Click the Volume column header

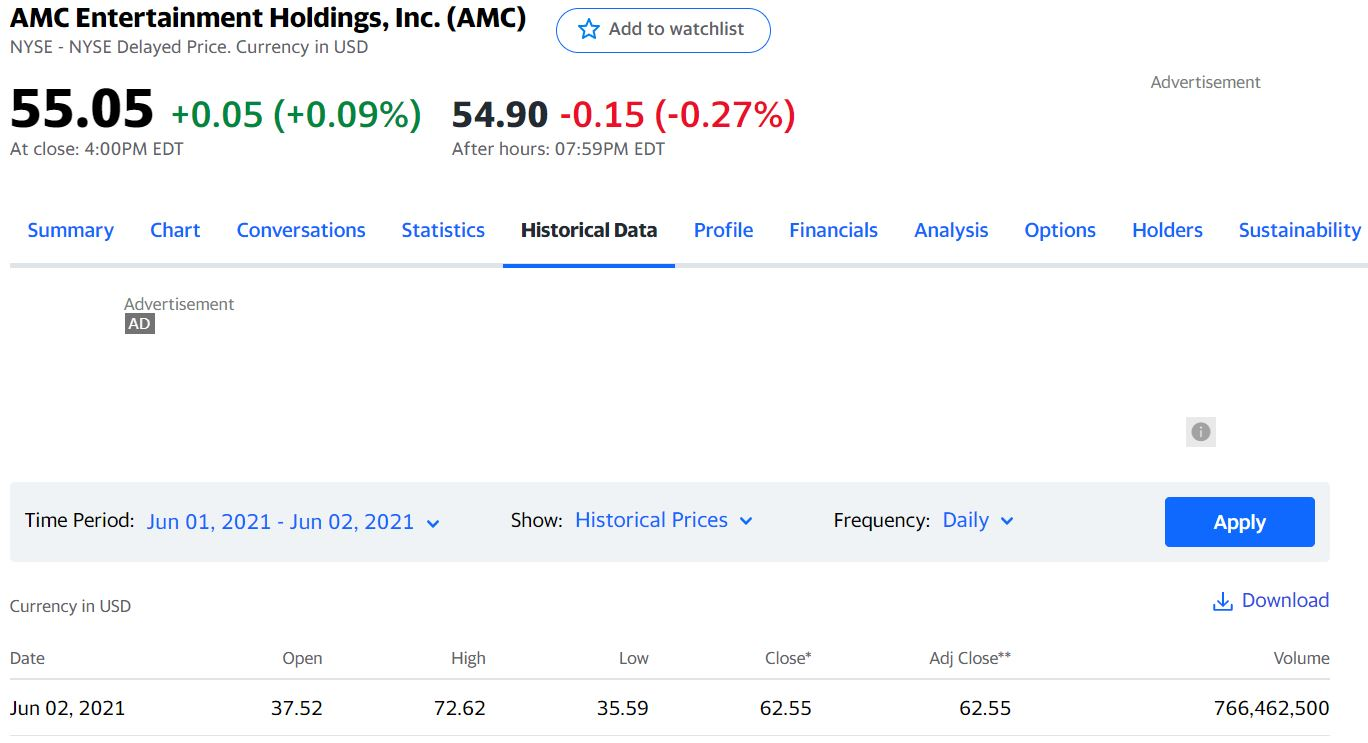1301,658
